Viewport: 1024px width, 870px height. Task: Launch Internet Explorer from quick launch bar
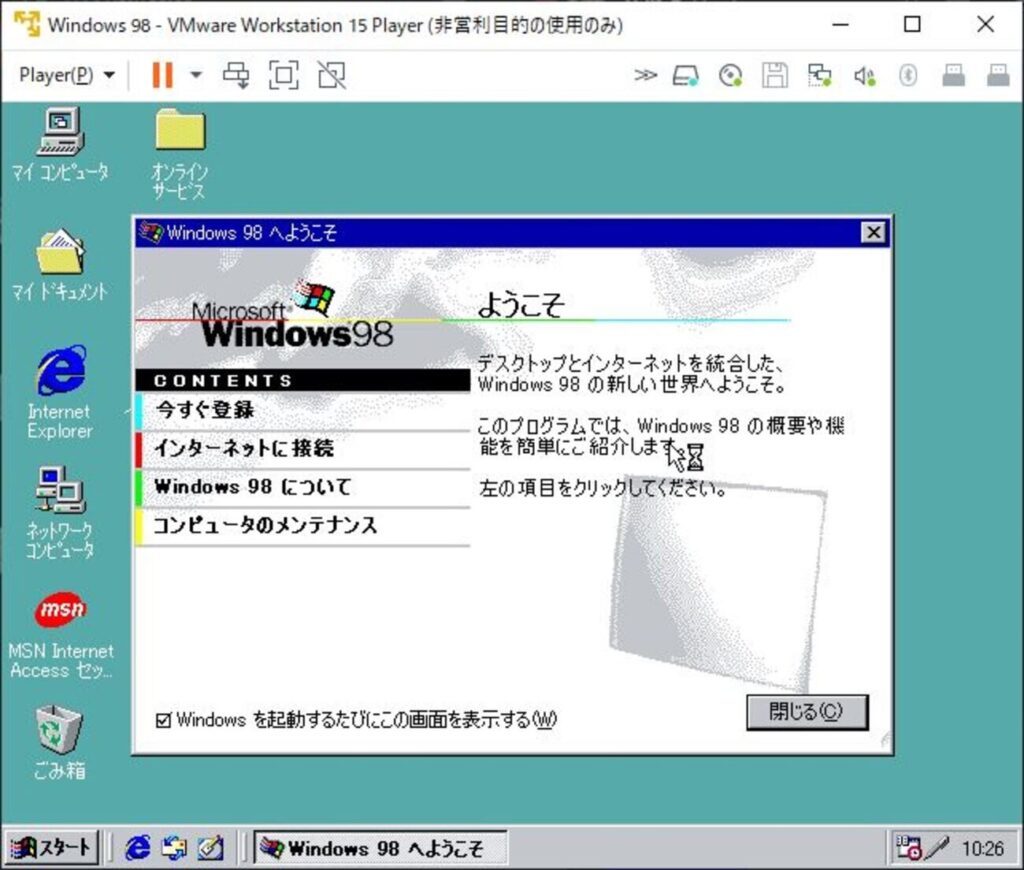tap(138, 848)
